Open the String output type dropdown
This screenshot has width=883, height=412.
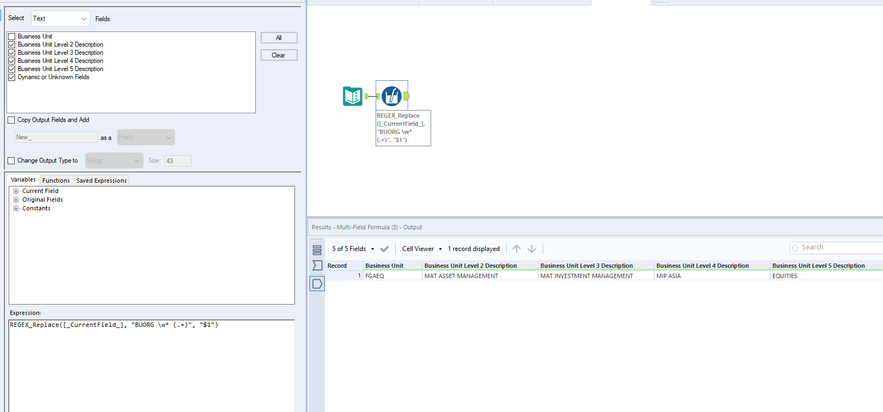[x=114, y=161]
